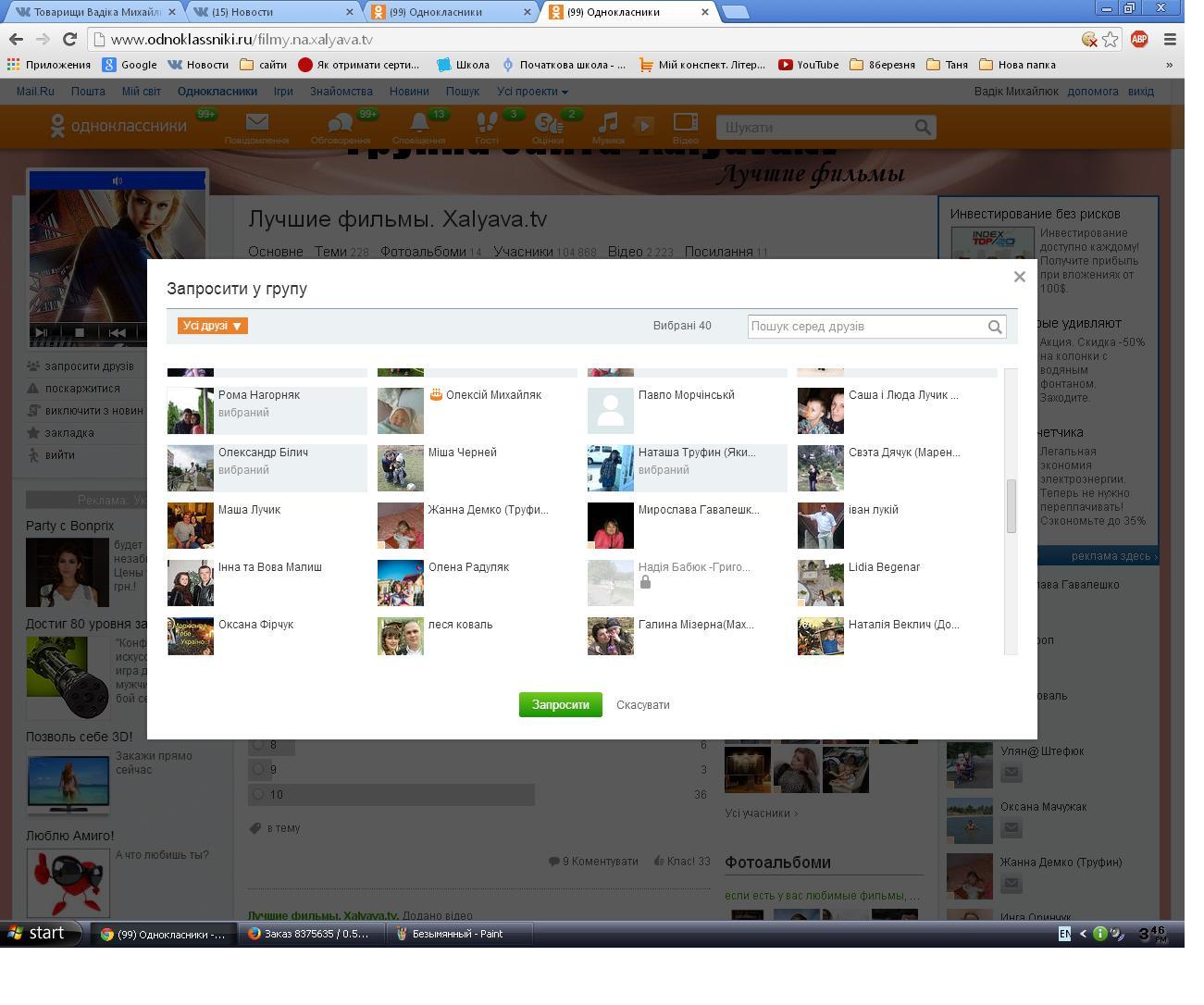Open the сайти bookmark folder

[264, 65]
